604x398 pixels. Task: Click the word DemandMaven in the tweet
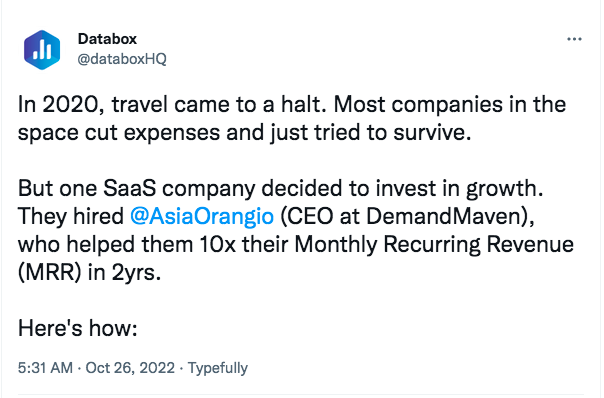pos(446,216)
